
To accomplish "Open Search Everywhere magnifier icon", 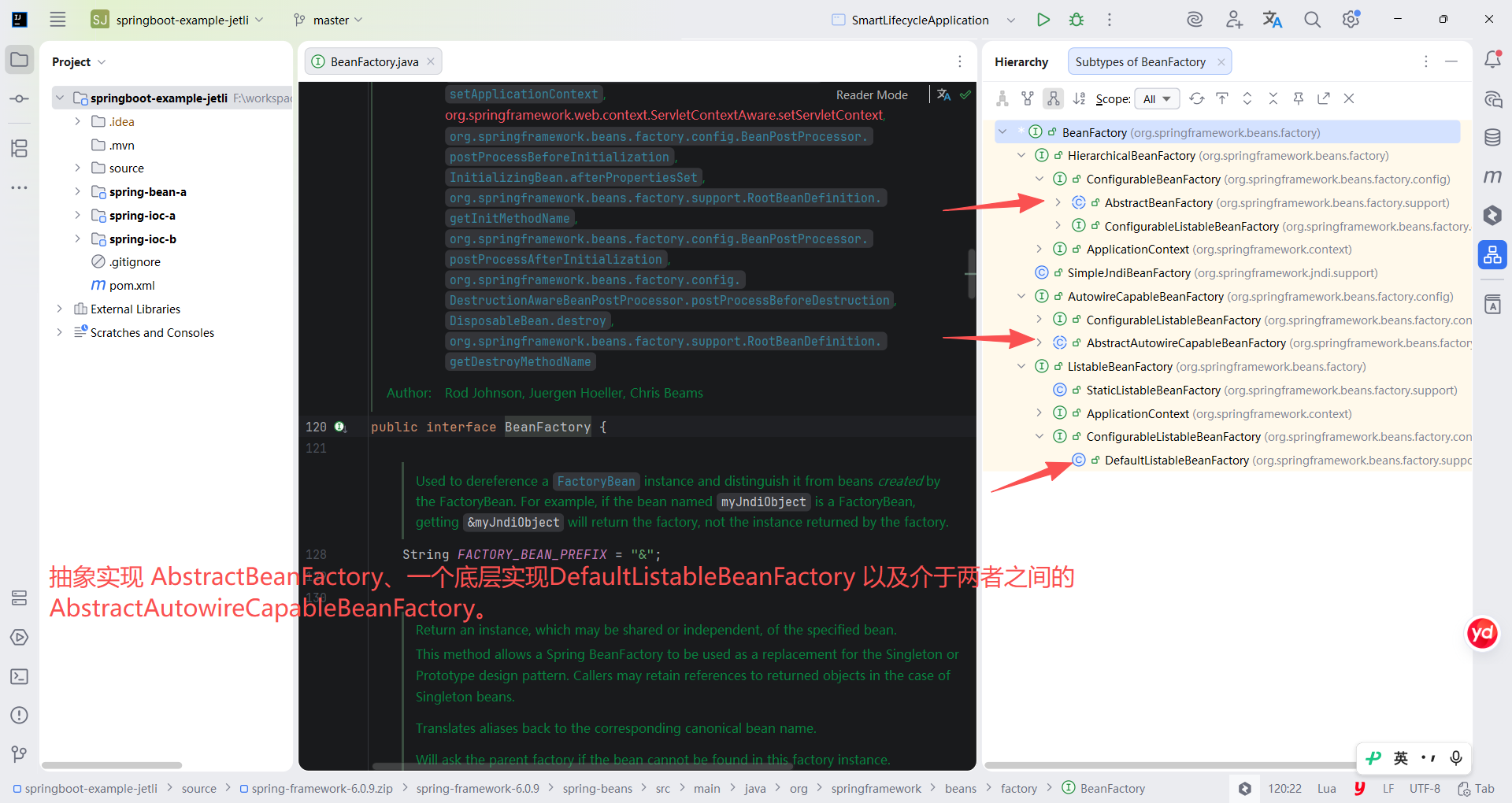I will pos(1312,20).
